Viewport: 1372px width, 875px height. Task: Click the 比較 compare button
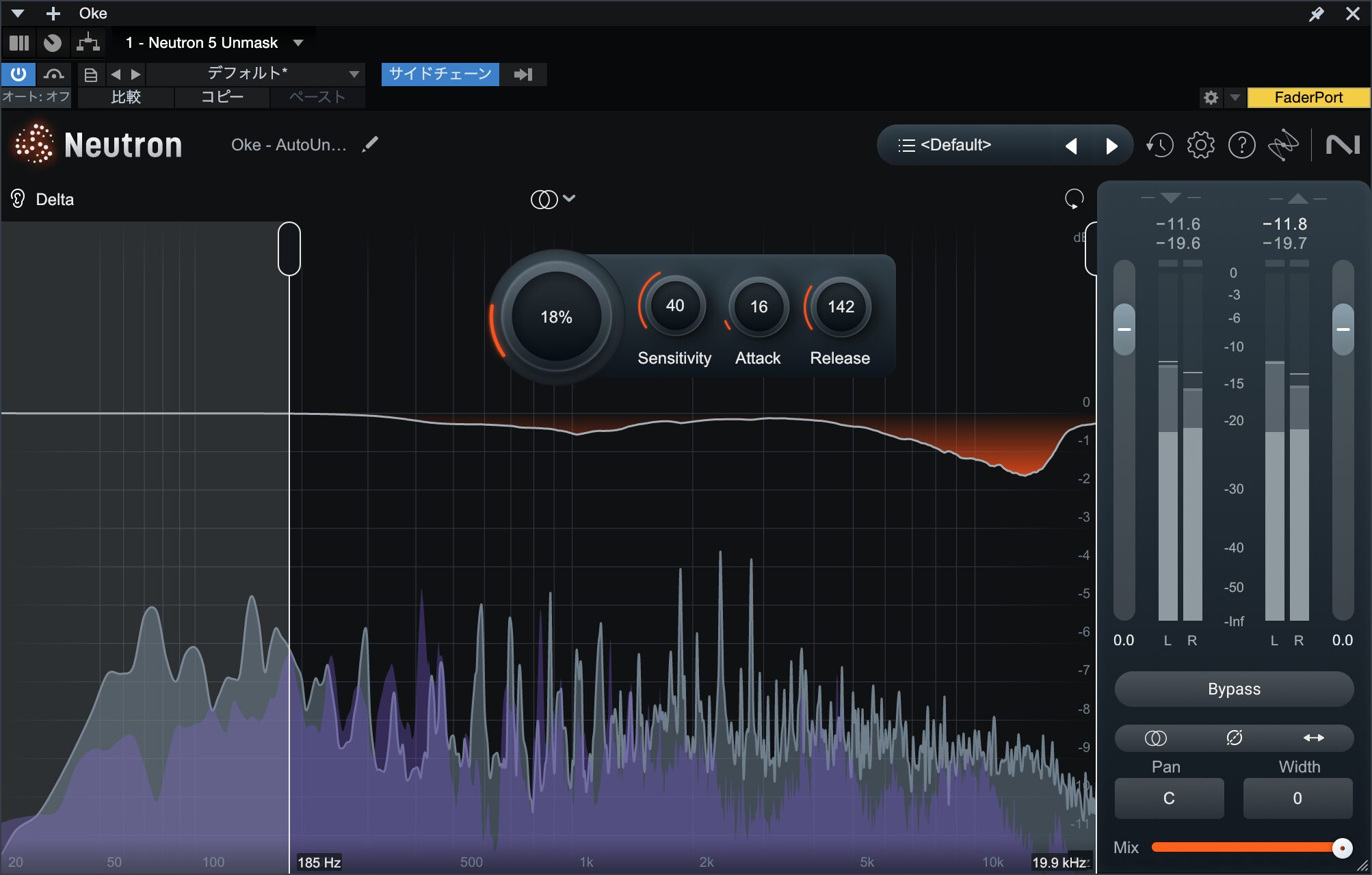tap(126, 97)
